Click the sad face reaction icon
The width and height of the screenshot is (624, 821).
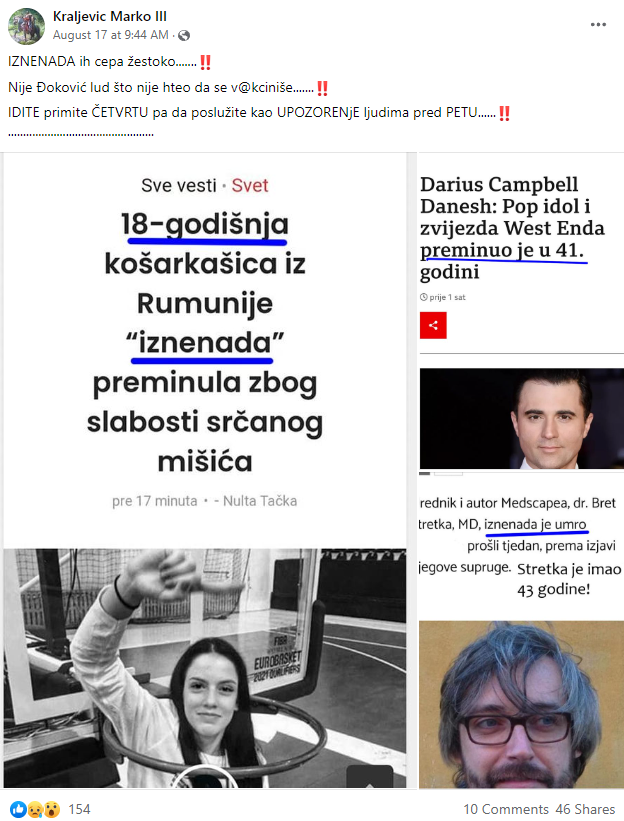click(x=35, y=809)
